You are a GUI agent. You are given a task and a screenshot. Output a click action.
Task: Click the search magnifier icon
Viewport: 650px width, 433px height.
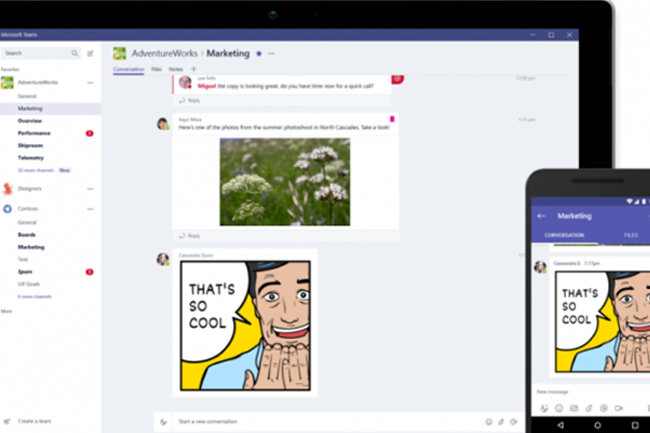point(74,53)
